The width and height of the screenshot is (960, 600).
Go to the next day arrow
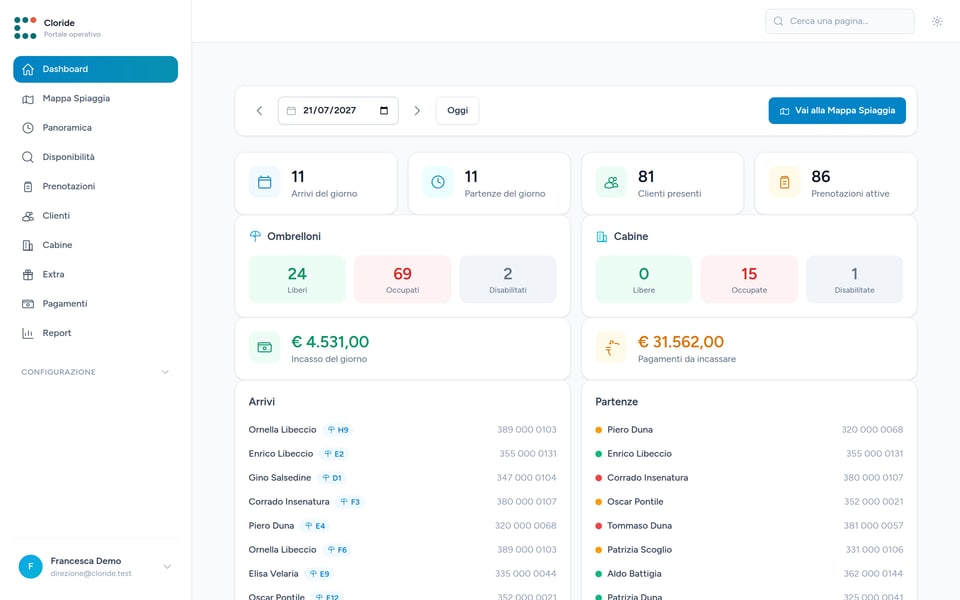click(x=417, y=111)
